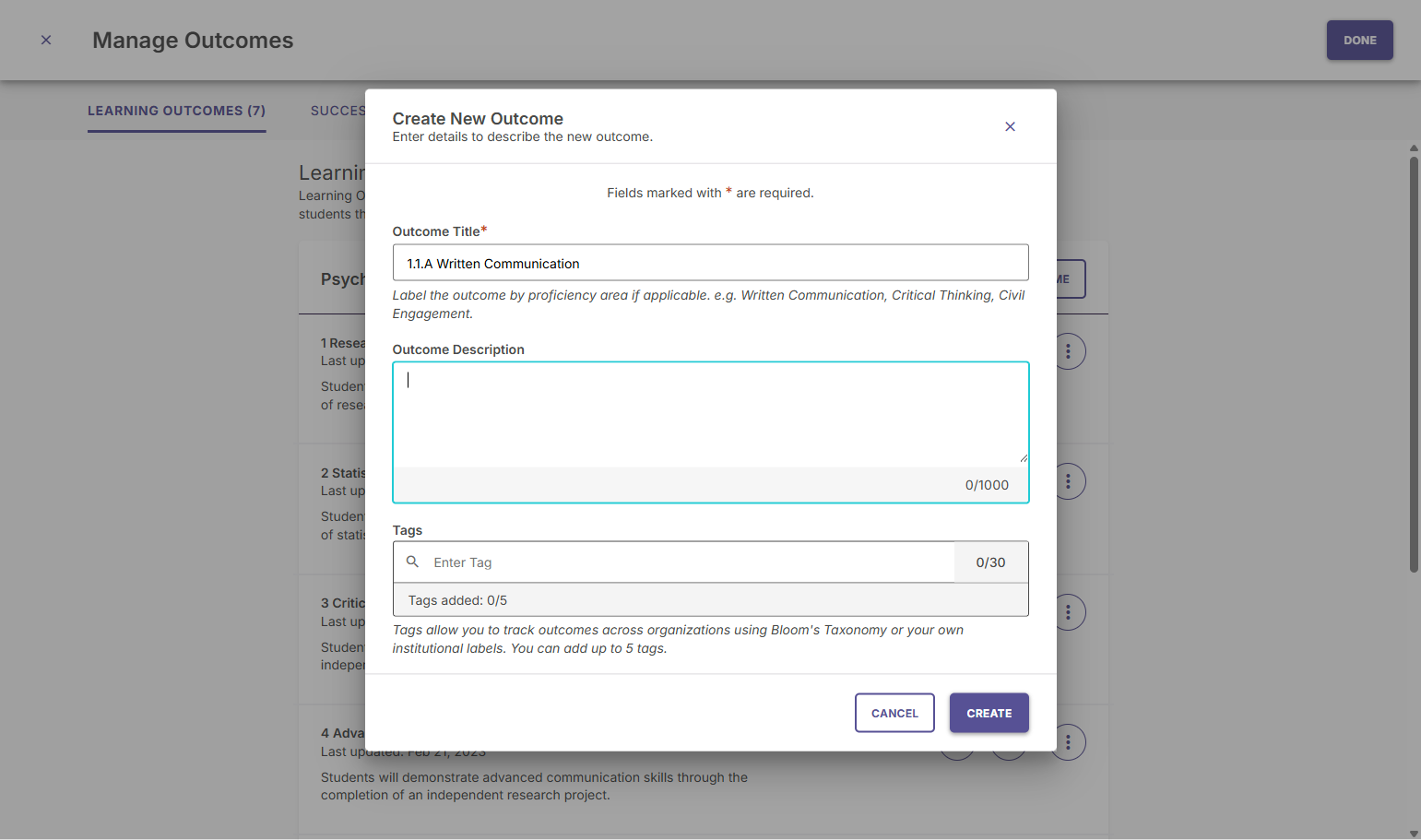
Task: Click the Create button
Action: (x=989, y=713)
